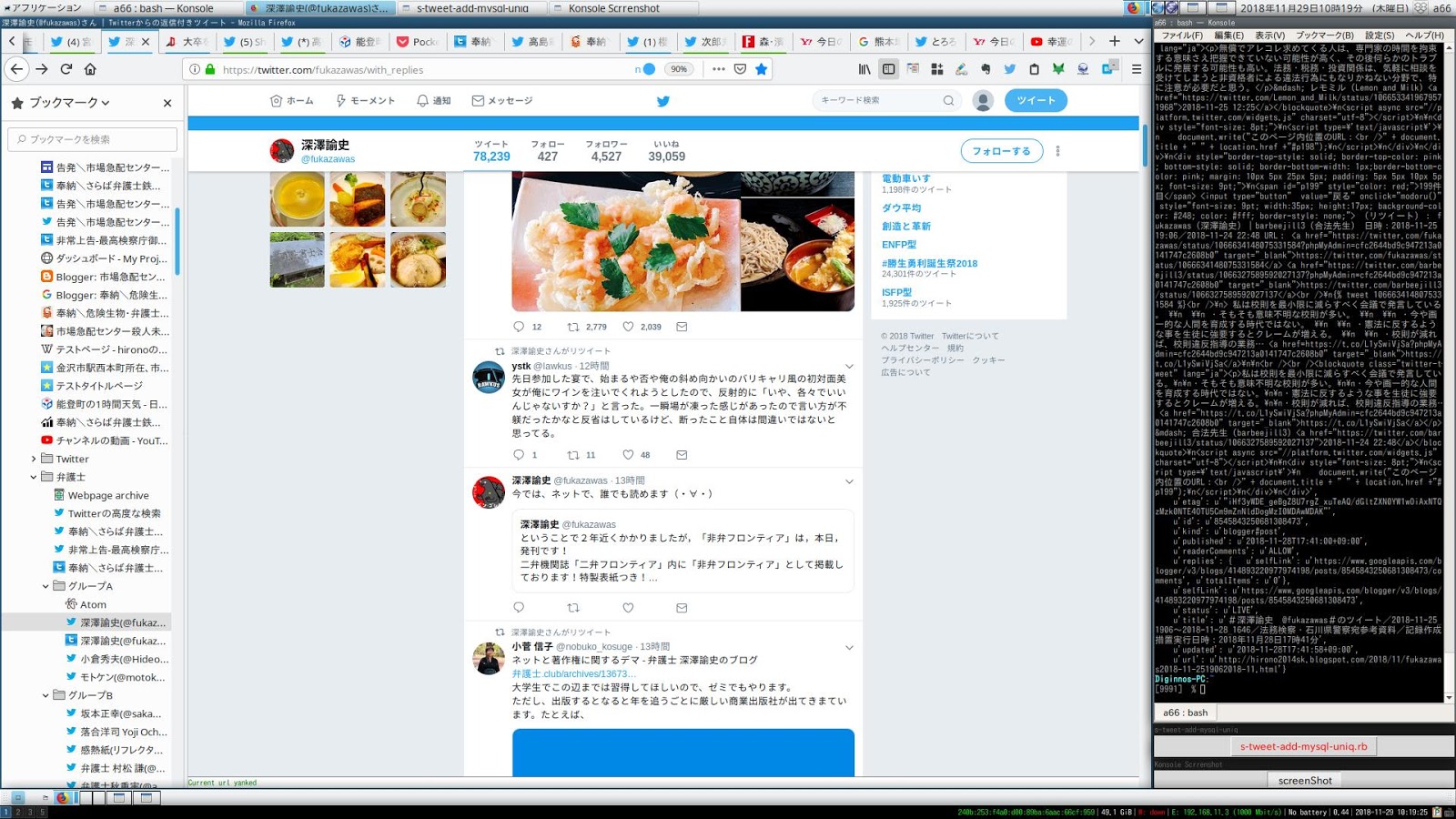Click the 90% zoom level indicator
Image resolution: width=1456 pixels, height=819 pixels.
[x=679, y=69]
